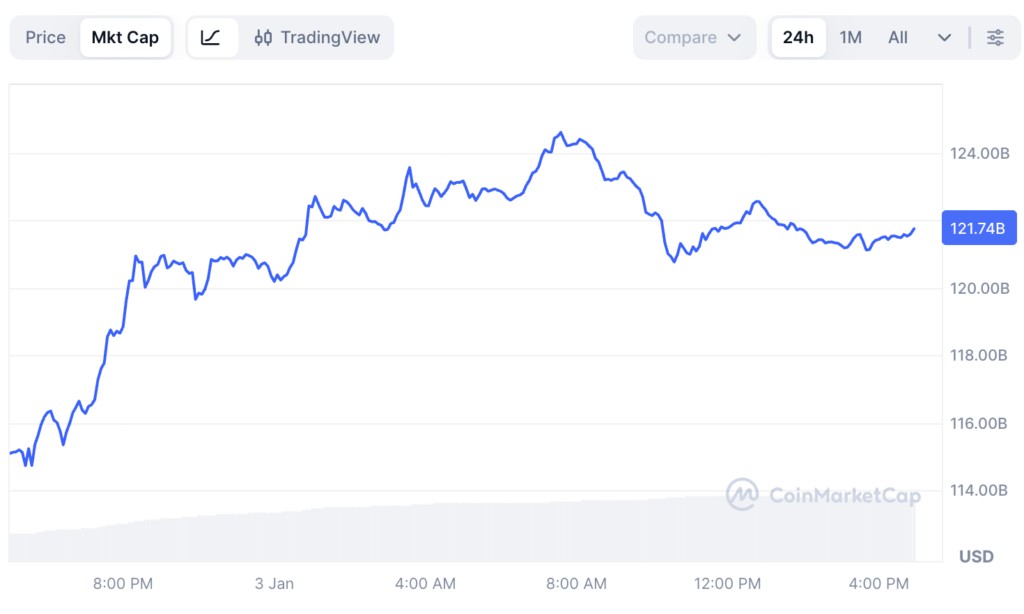Select the All time range tab
This screenshot has width=1024, height=614.
coord(897,37)
